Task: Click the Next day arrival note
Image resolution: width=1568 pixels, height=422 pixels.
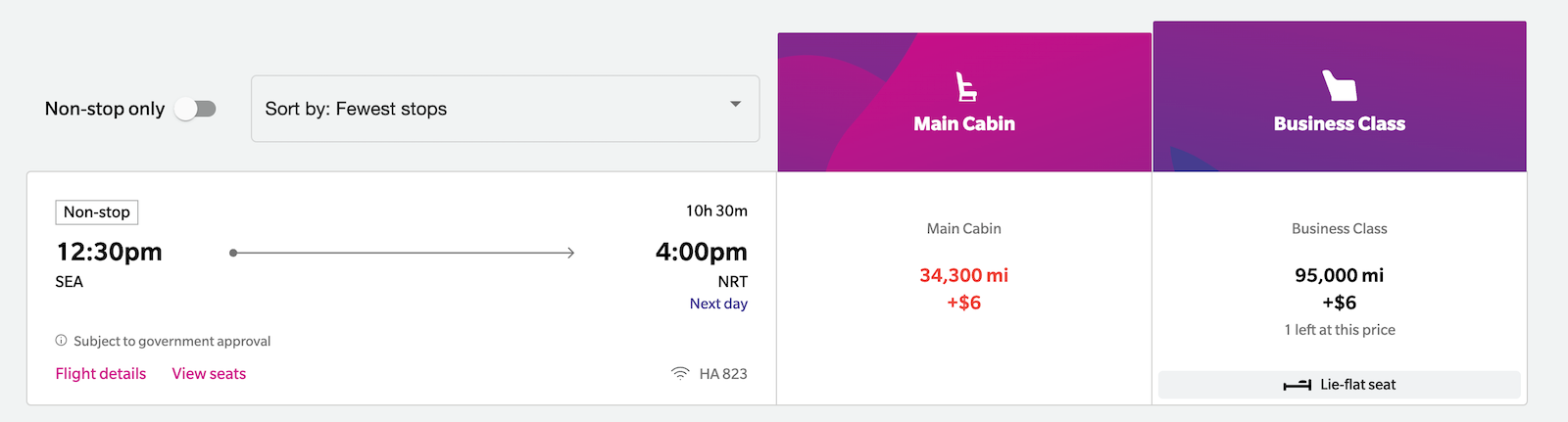Action: [718, 304]
